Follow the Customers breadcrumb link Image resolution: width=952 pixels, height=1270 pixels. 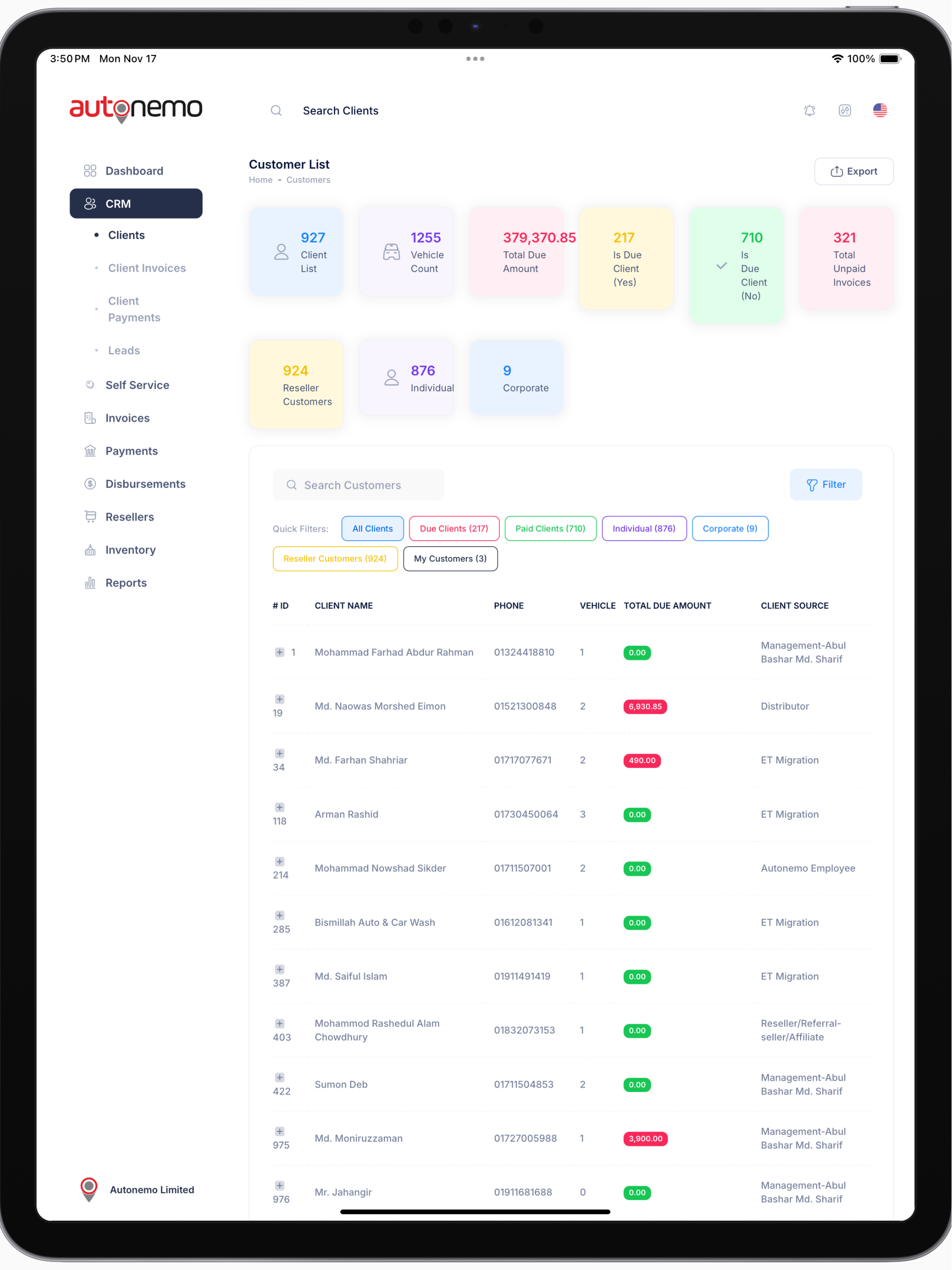click(x=308, y=180)
